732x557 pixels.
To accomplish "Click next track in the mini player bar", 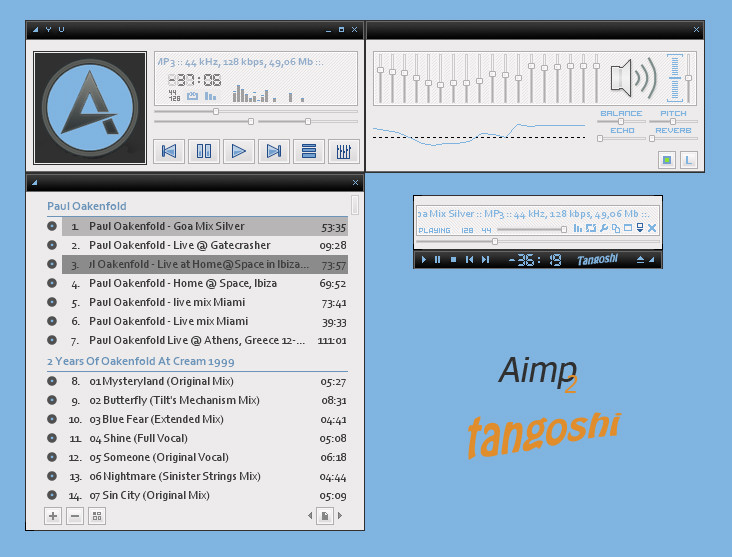I will 486,260.
